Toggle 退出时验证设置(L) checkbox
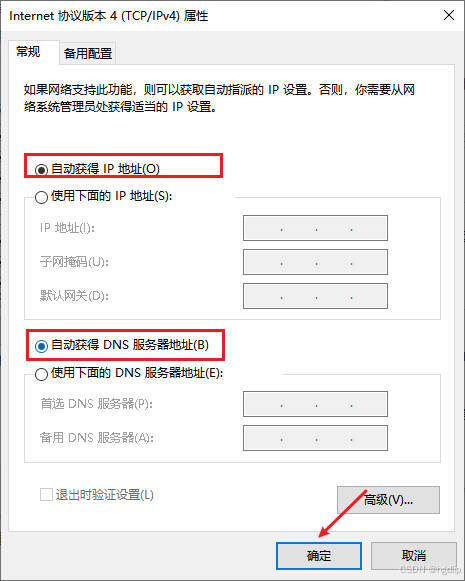 [x=46, y=494]
